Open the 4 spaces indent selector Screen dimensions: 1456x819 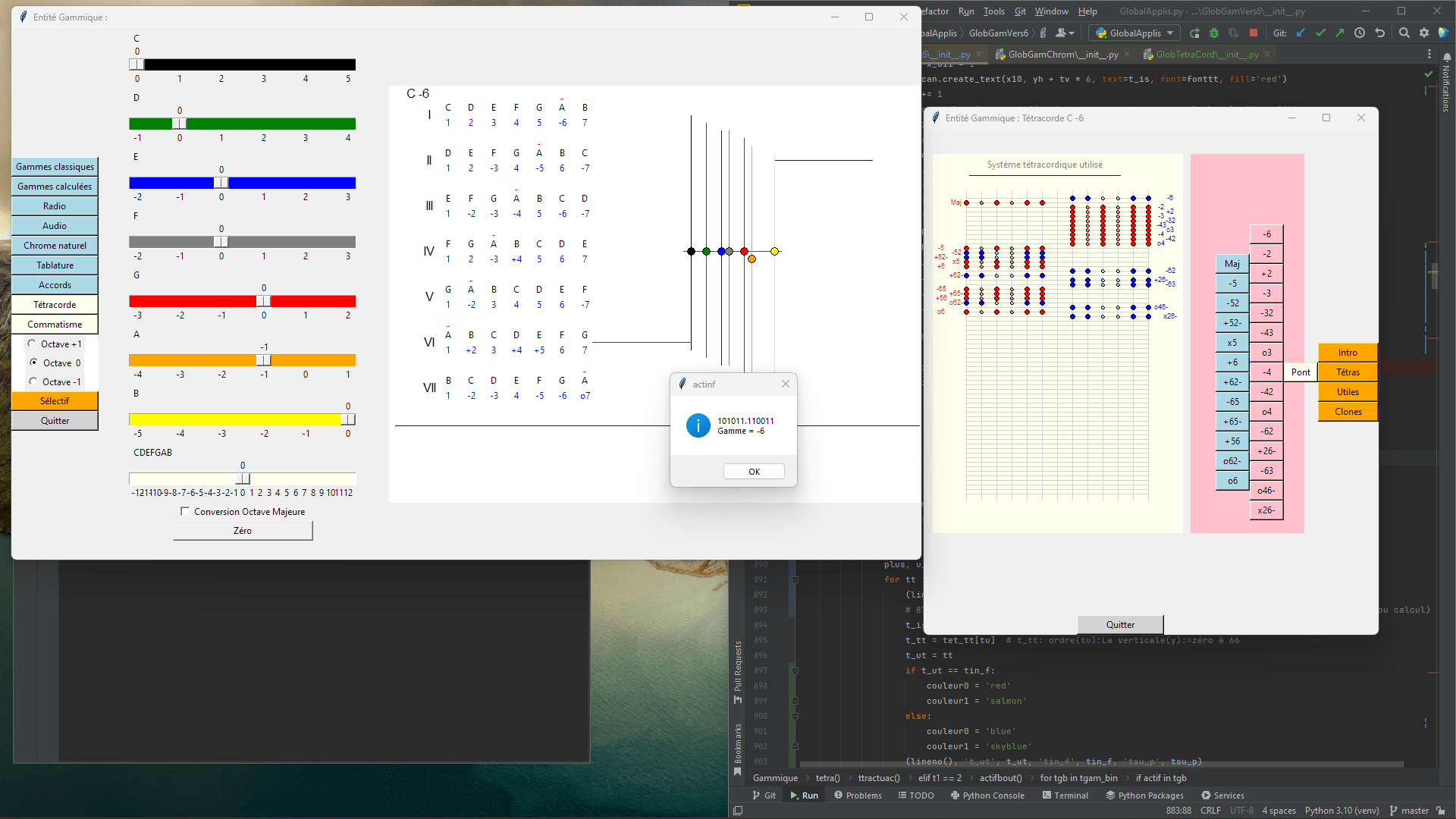pyautogui.click(x=1279, y=811)
